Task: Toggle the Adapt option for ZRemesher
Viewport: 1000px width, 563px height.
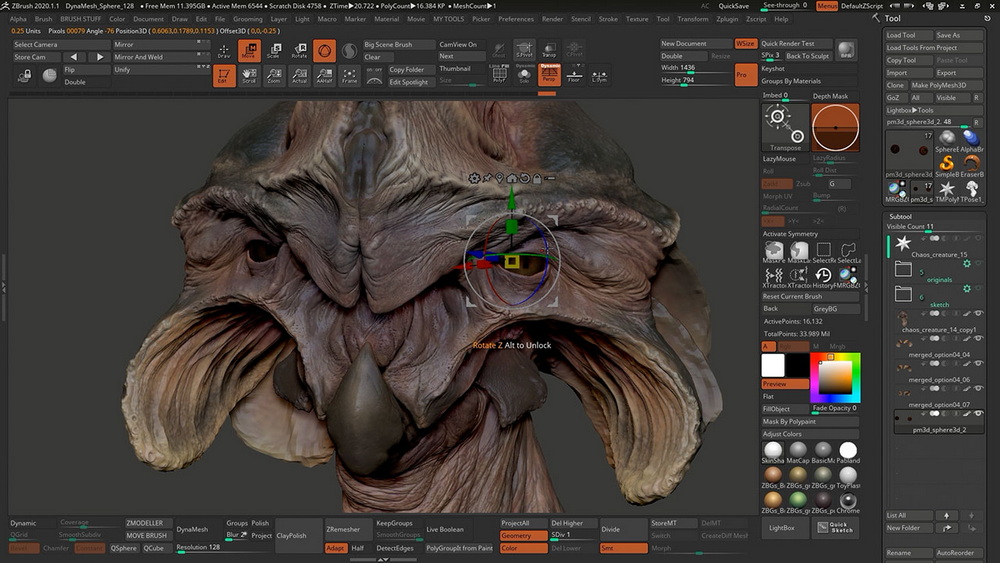Action: pos(335,548)
